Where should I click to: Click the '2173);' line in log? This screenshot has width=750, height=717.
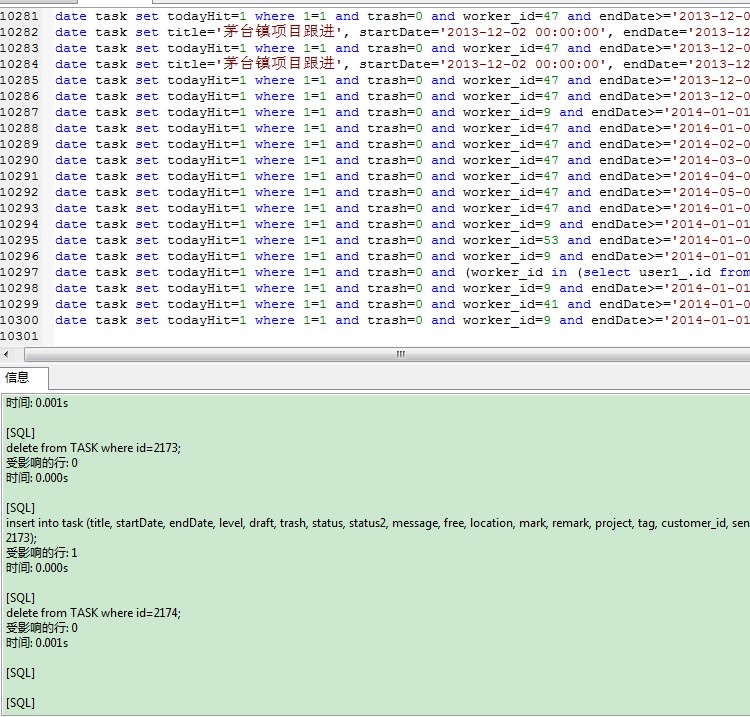(21, 538)
